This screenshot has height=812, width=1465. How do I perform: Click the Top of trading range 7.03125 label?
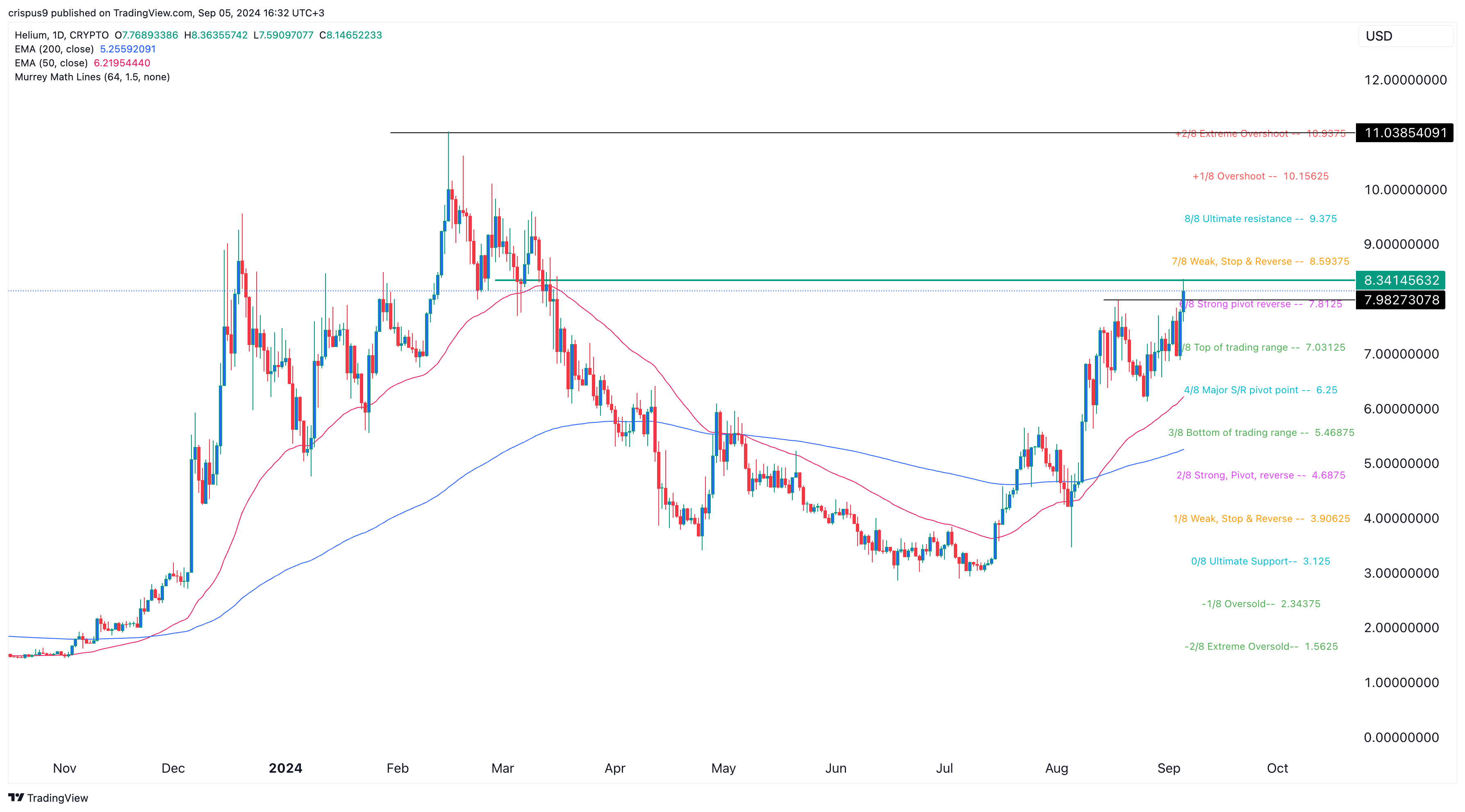tap(1264, 347)
